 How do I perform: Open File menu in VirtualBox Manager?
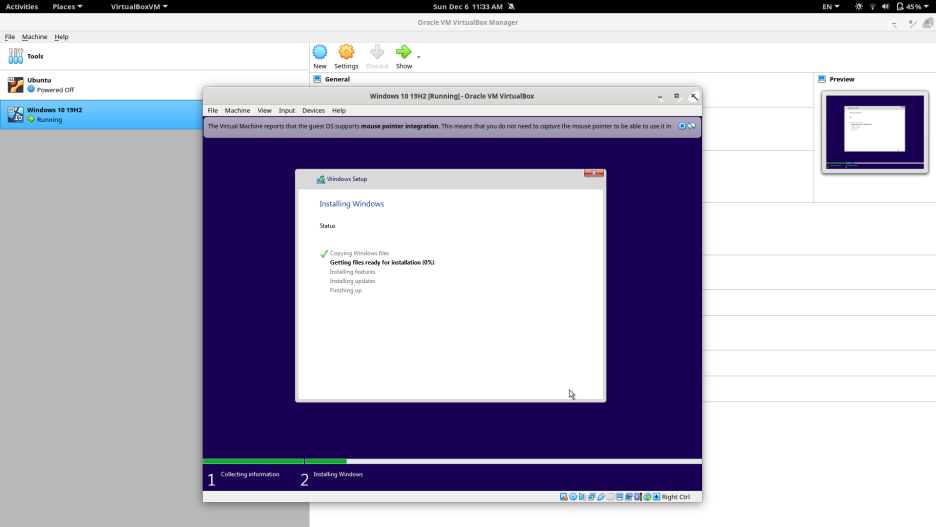click(x=10, y=36)
